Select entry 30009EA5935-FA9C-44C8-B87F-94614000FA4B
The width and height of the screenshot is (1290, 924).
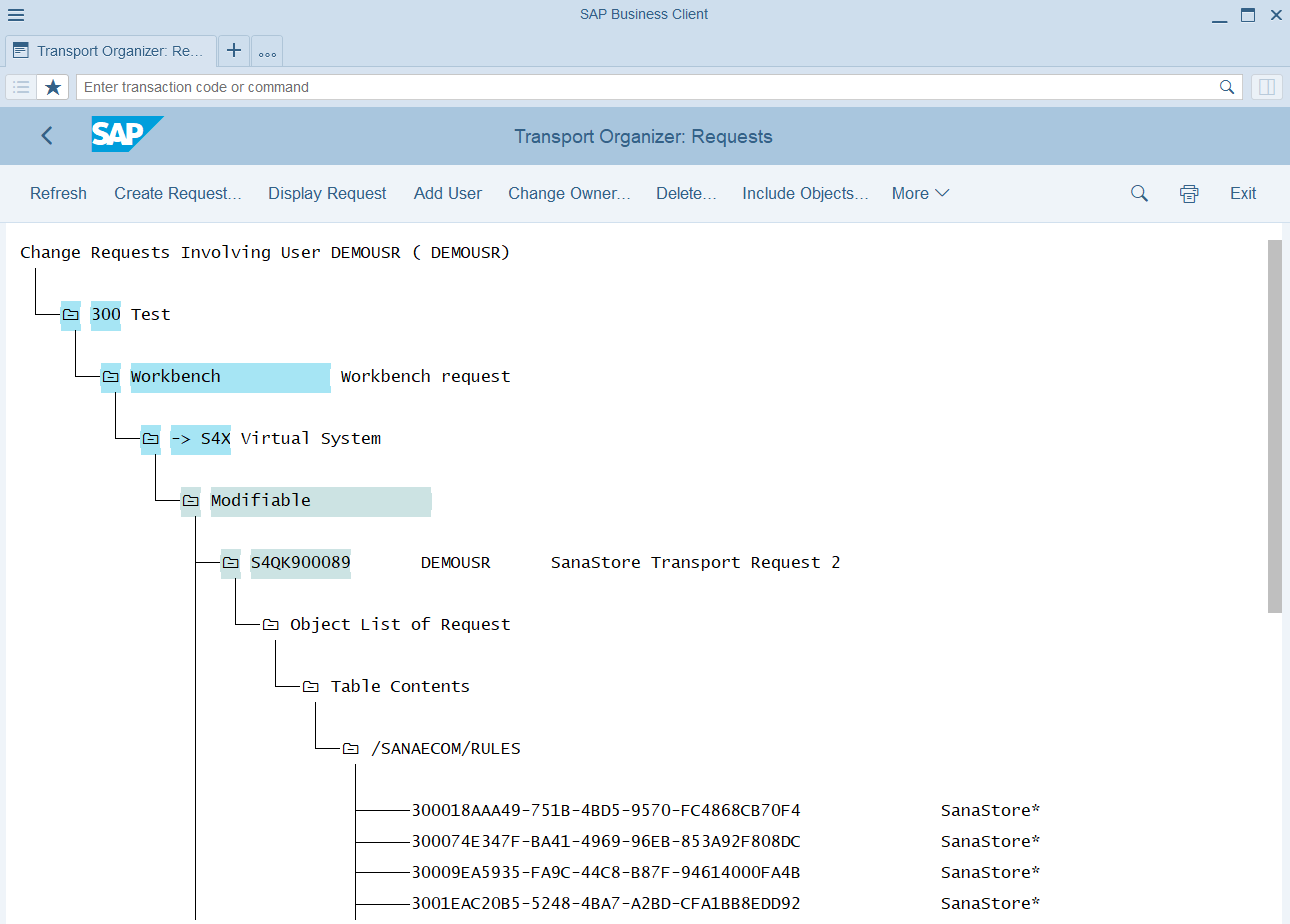pyautogui.click(x=606, y=872)
